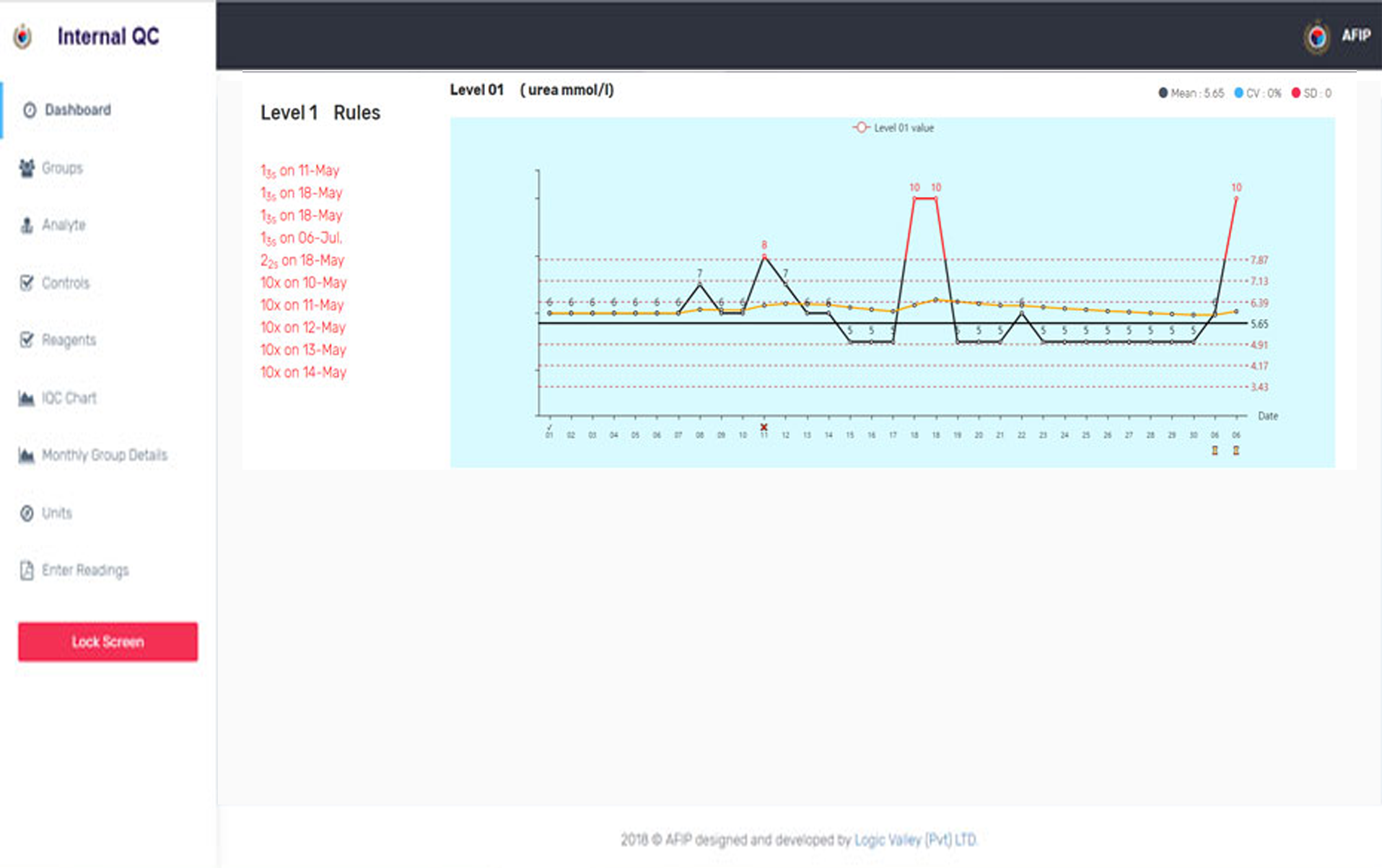Image resolution: width=1382 pixels, height=868 pixels.
Task: Click the Dashboard clock icon in sidebar
Action: 30,110
